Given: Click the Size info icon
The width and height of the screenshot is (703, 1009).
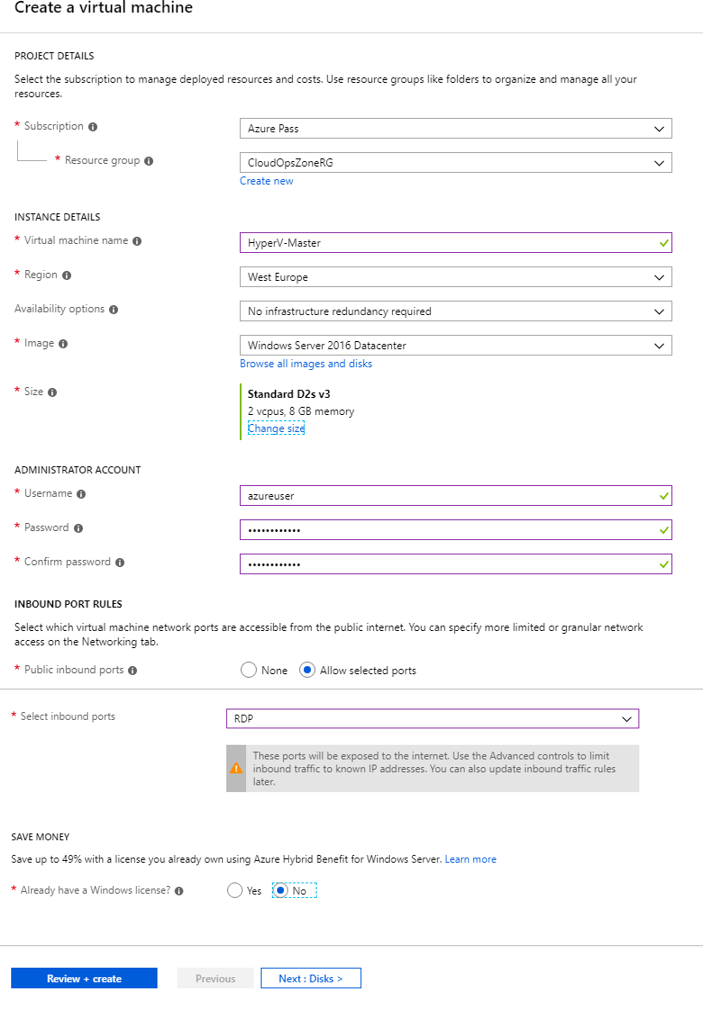Looking at the screenshot, I should coord(52,392).
